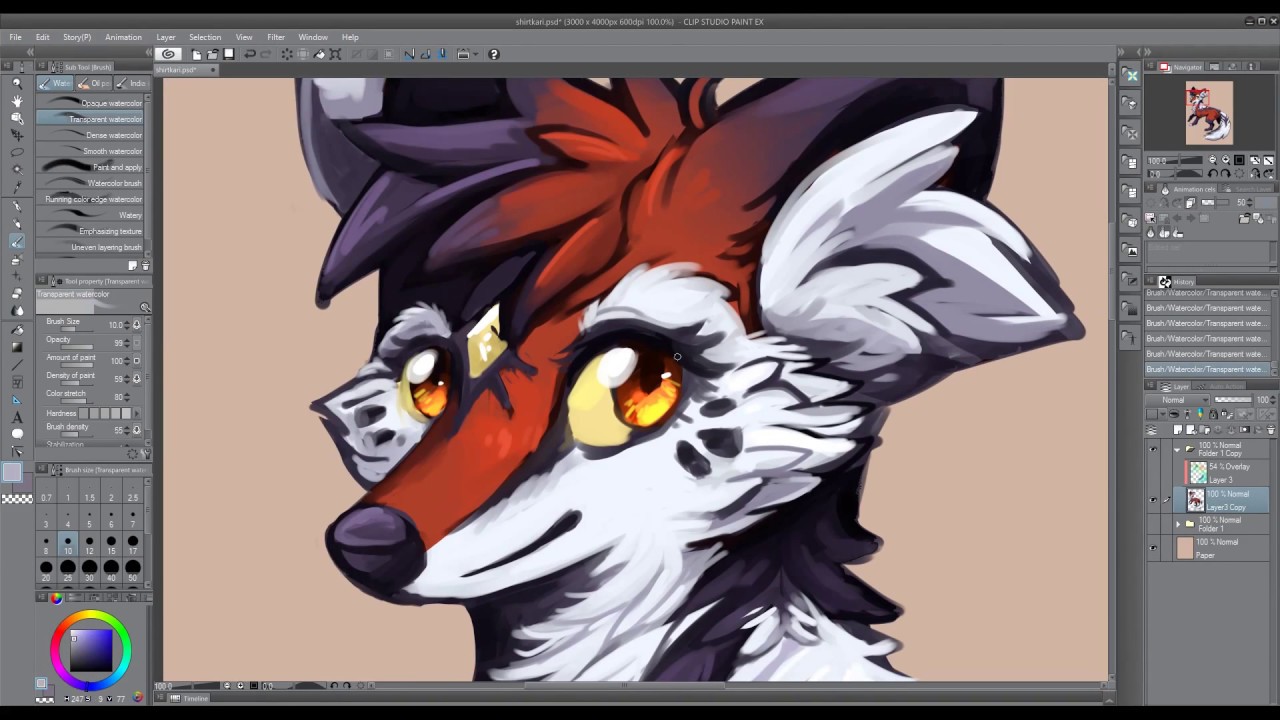Toggle visibility of Layer3 Copy

[x=1153, y=500]
